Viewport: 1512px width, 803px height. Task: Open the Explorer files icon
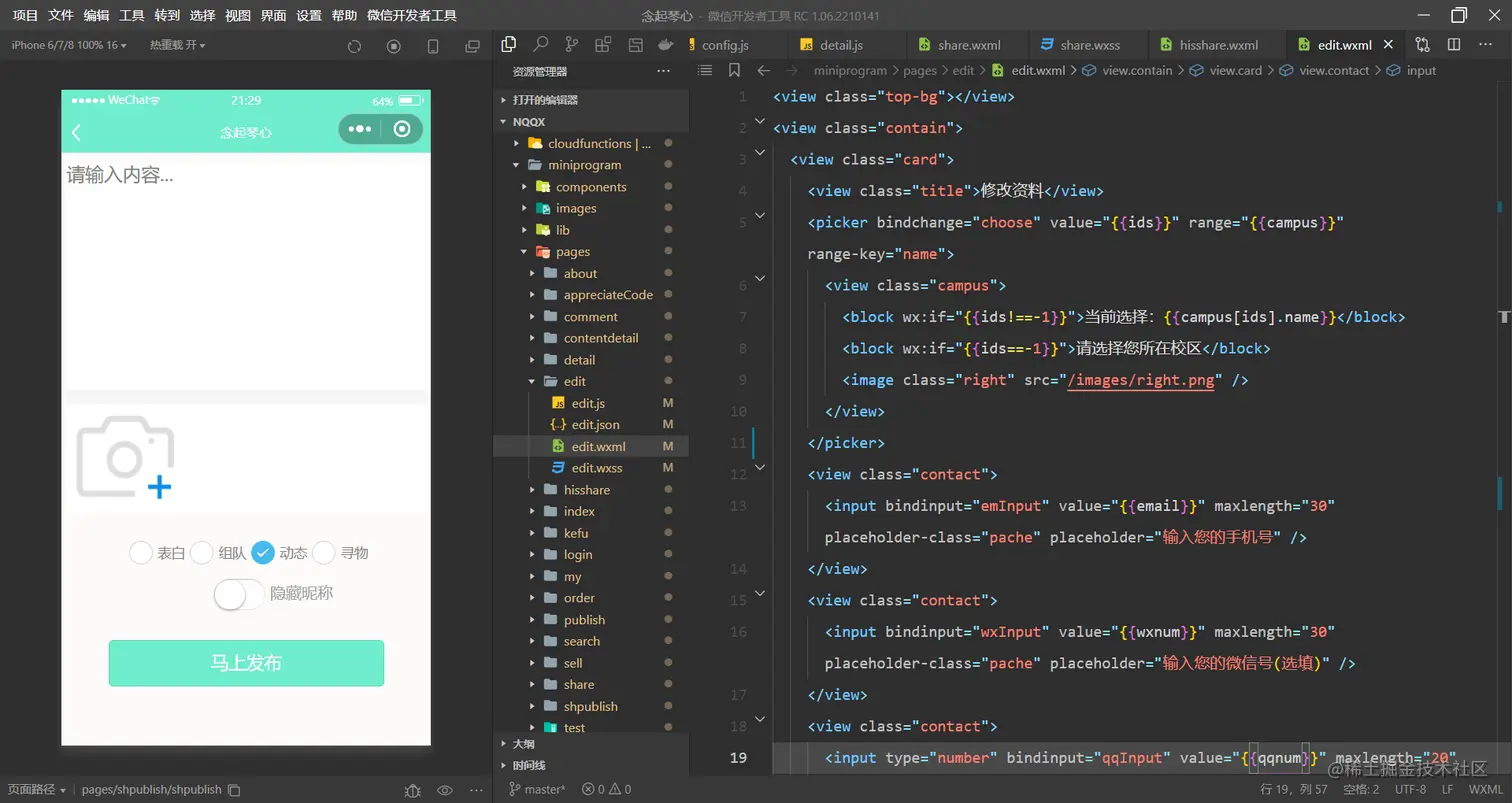509,44
